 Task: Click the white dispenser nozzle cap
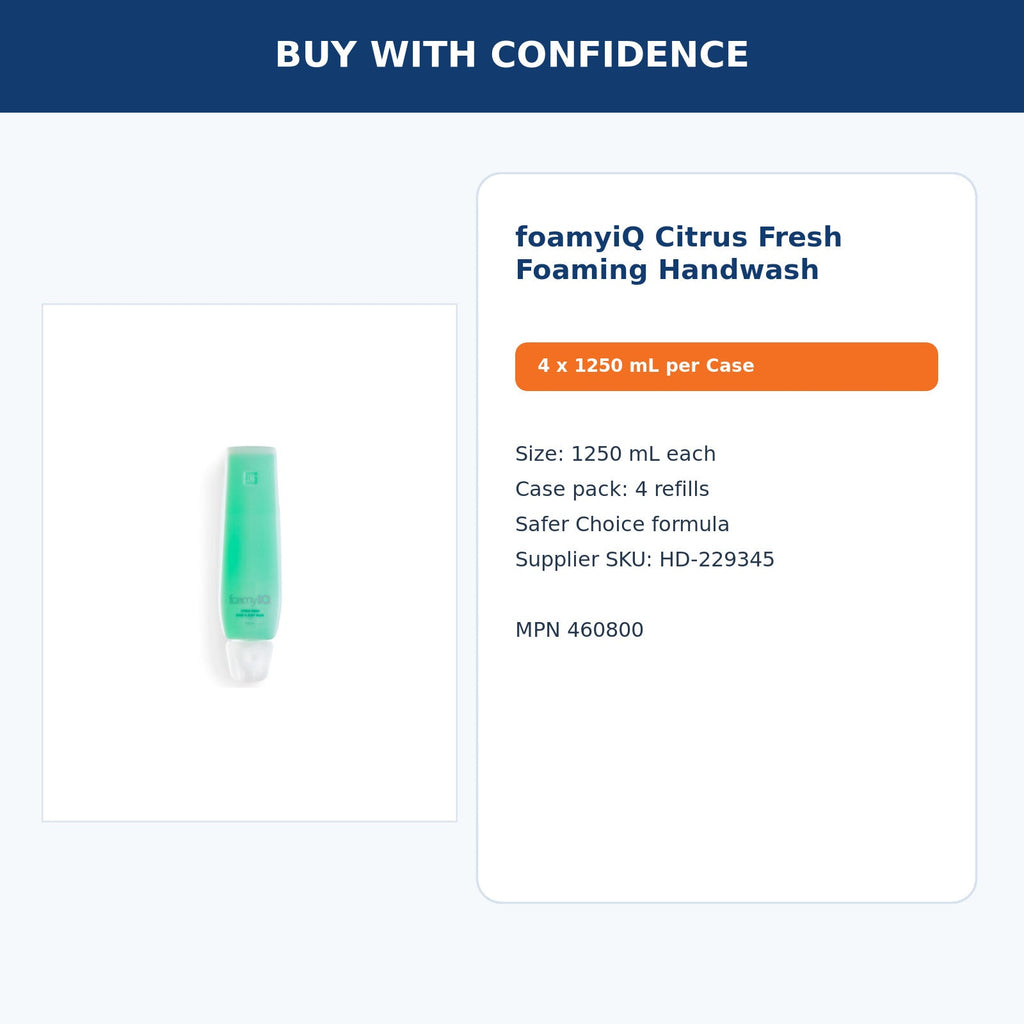249,662
